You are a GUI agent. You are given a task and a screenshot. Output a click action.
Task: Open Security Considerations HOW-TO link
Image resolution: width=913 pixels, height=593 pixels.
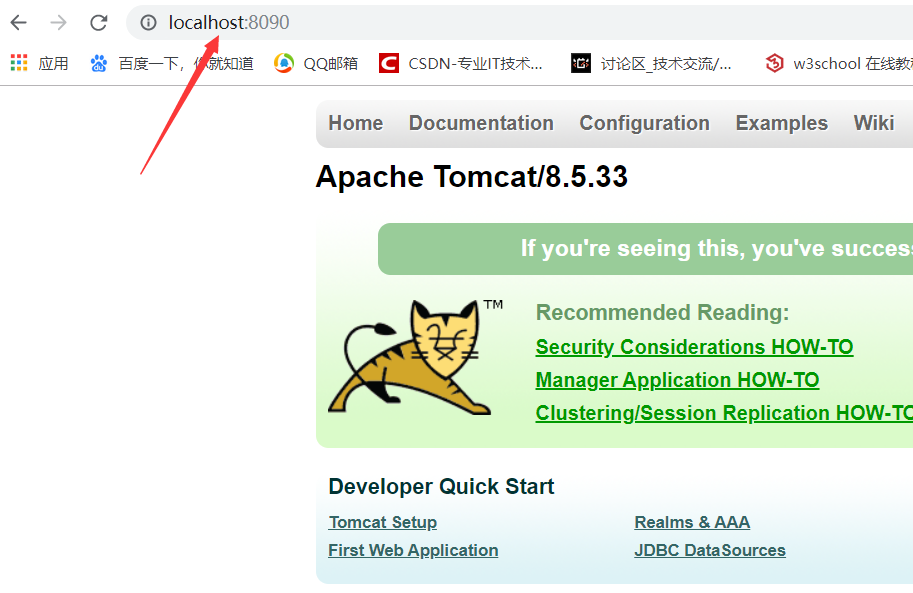point(694,347)
